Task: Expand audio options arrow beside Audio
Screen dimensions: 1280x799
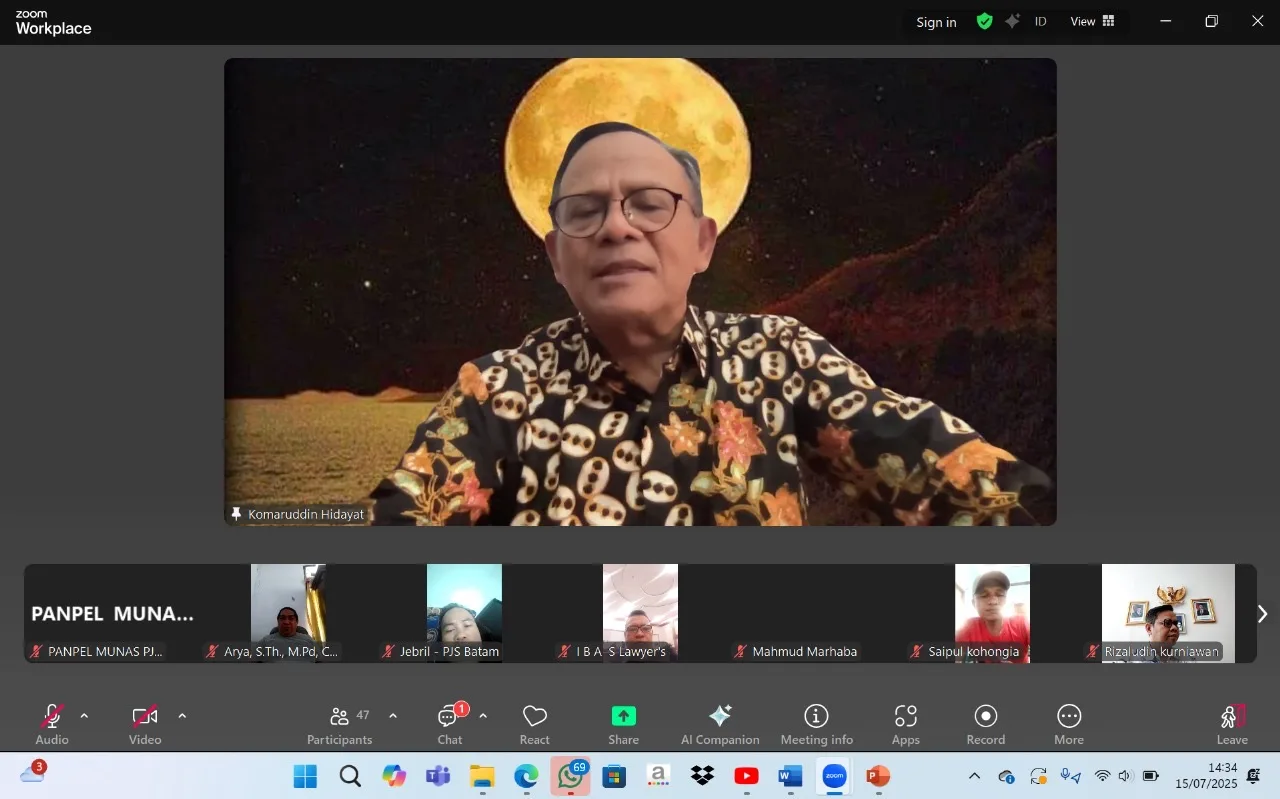Action: coord(84,716)
